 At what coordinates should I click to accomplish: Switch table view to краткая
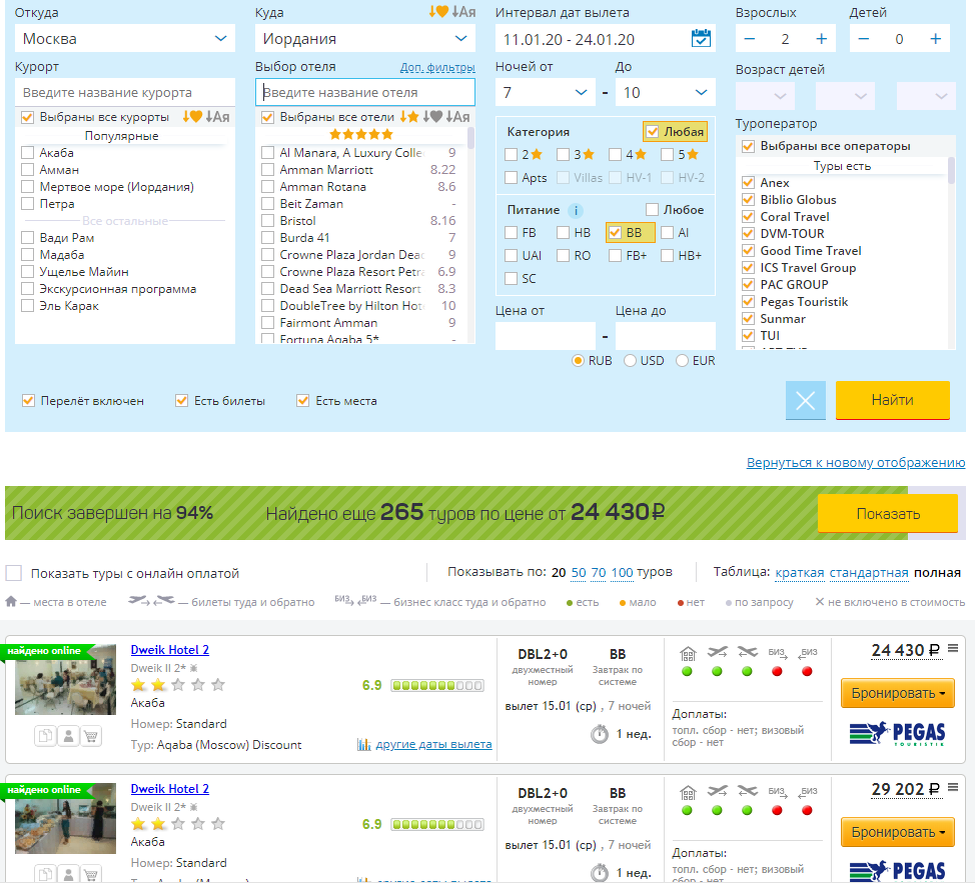[x=800, y=573]
